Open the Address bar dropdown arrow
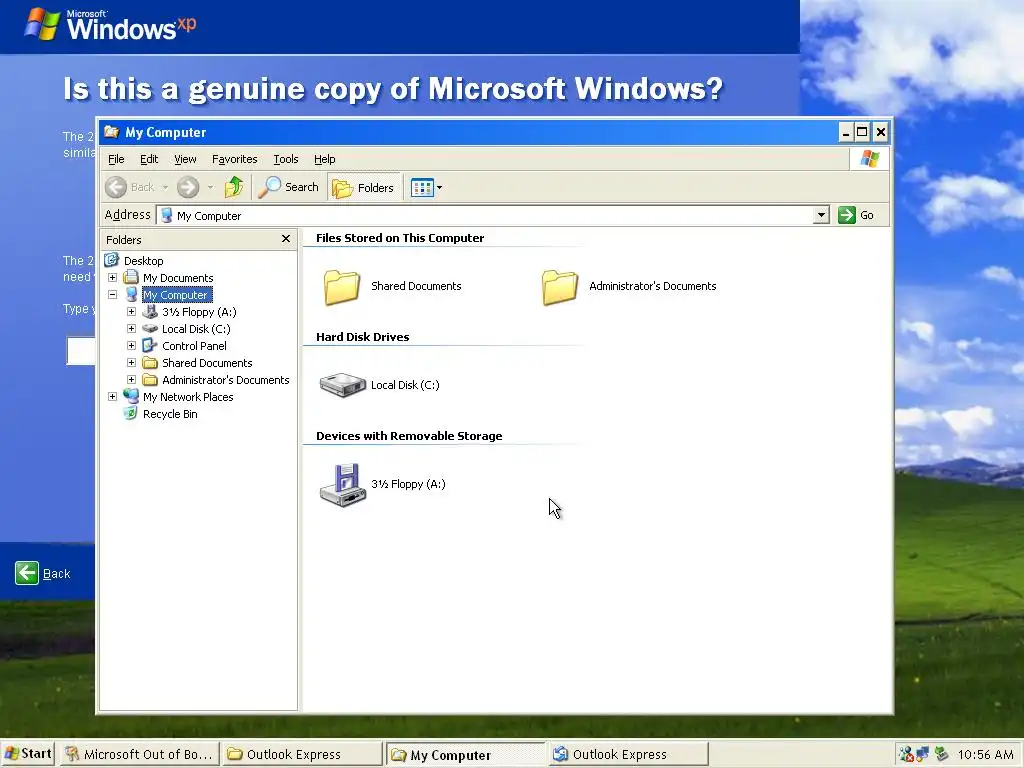The image size is (1024, 768). 821,215
